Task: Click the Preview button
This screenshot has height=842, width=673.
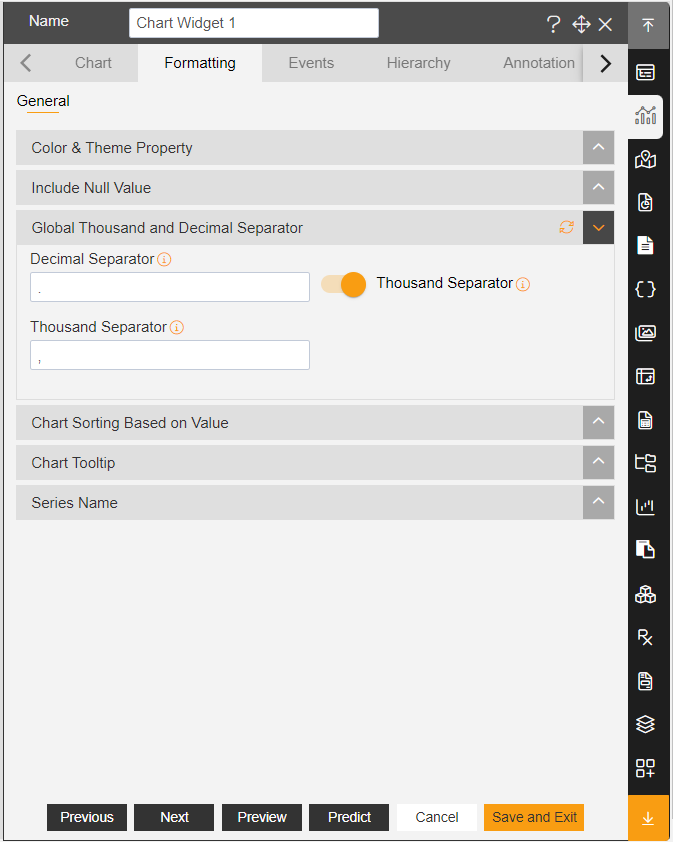Action: pyautogui.click(x=262, y=817)
